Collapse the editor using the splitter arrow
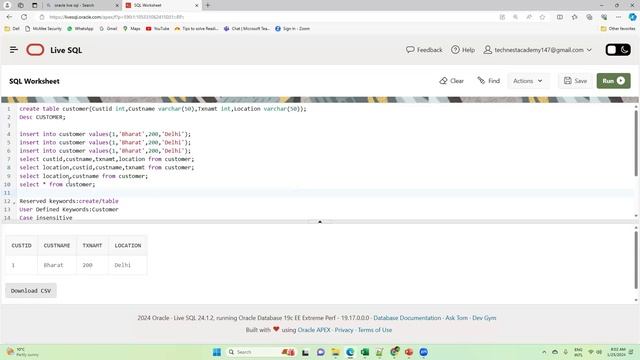The image size is (640, 360). pos(320,222)
